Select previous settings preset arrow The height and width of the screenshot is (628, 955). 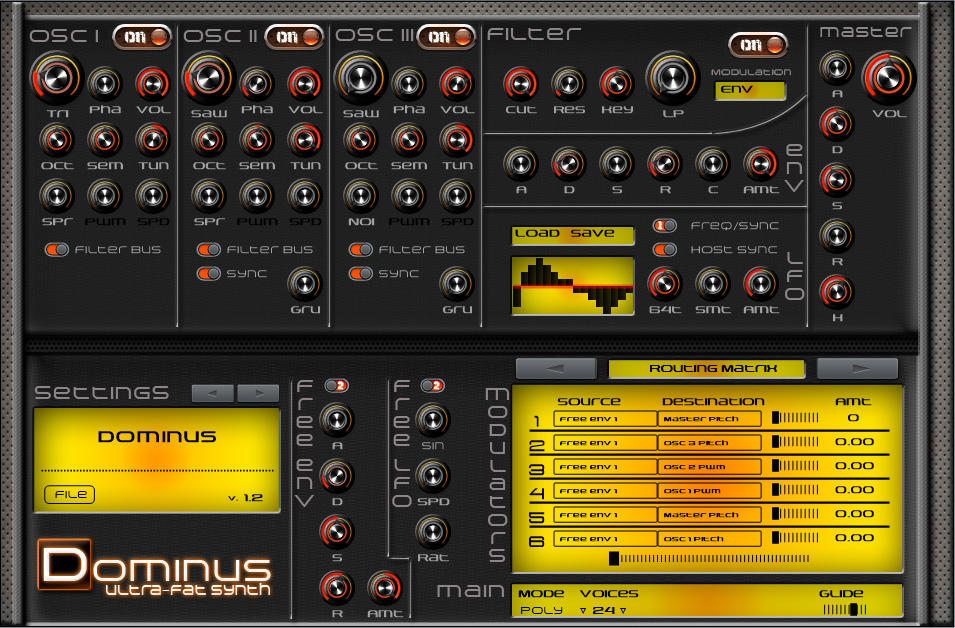[x=213, y=393]
